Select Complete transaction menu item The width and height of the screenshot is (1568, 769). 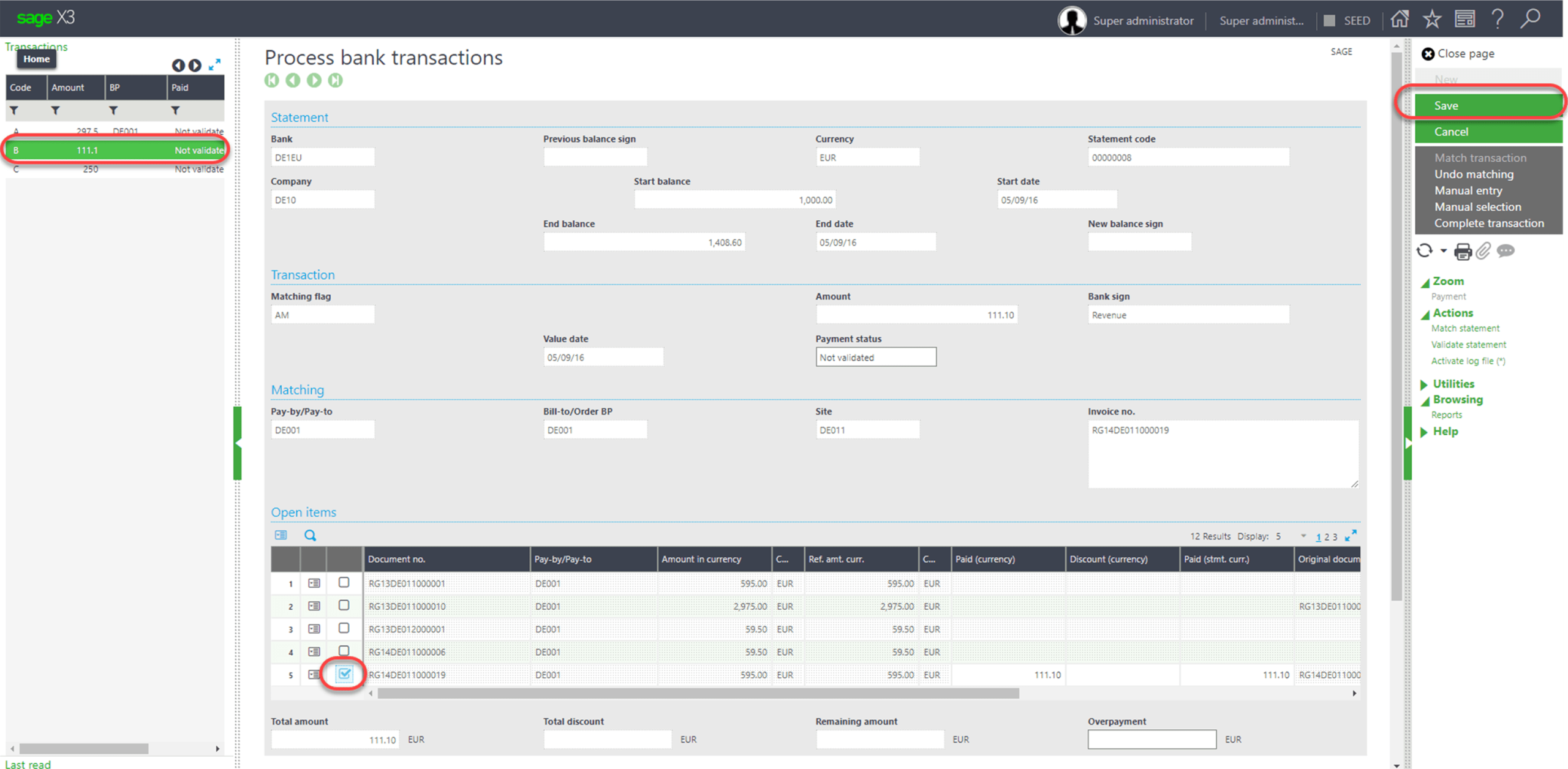coord(1488,223)
